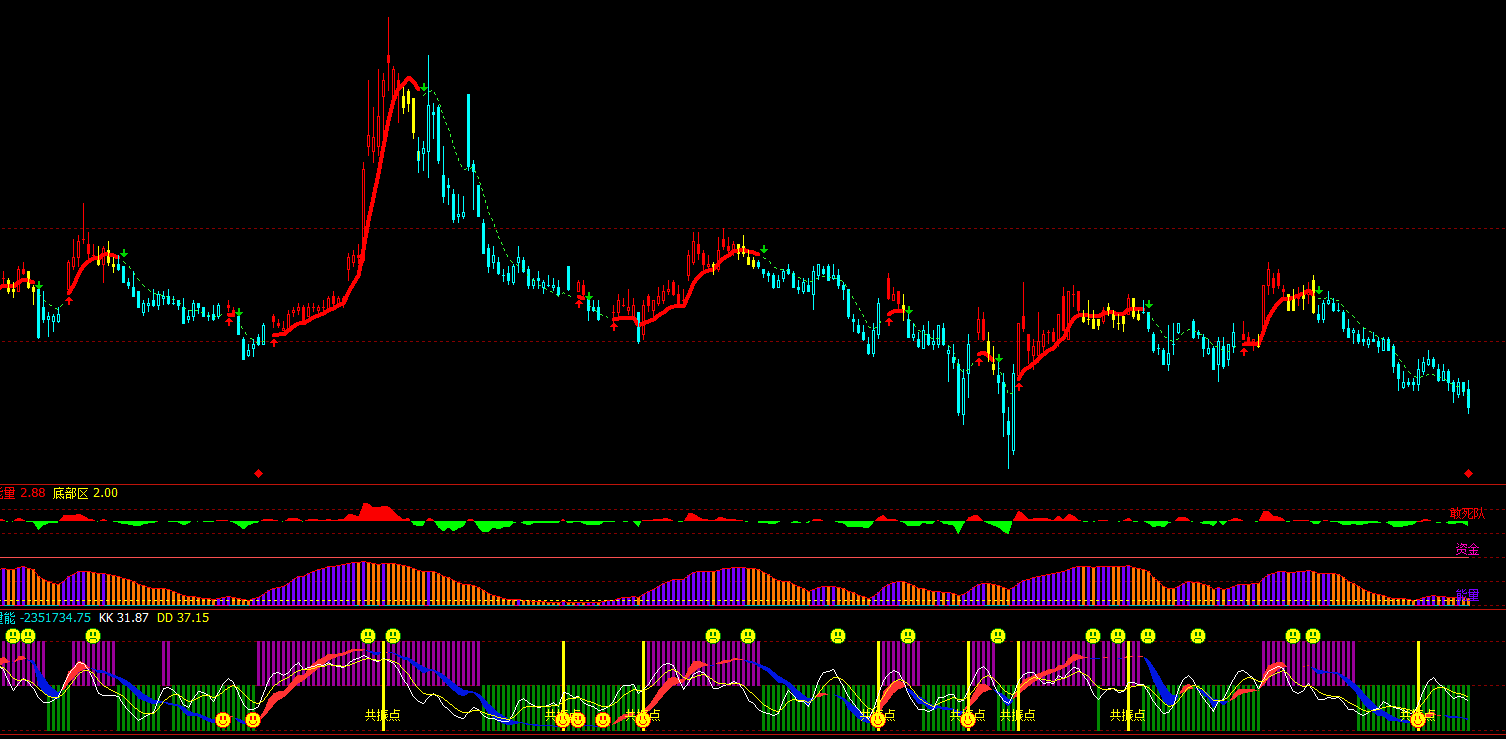This screenshot has height=739, width=1506.
Task: Click the red 2.88 indicator value
Action: tap(32, 493)
